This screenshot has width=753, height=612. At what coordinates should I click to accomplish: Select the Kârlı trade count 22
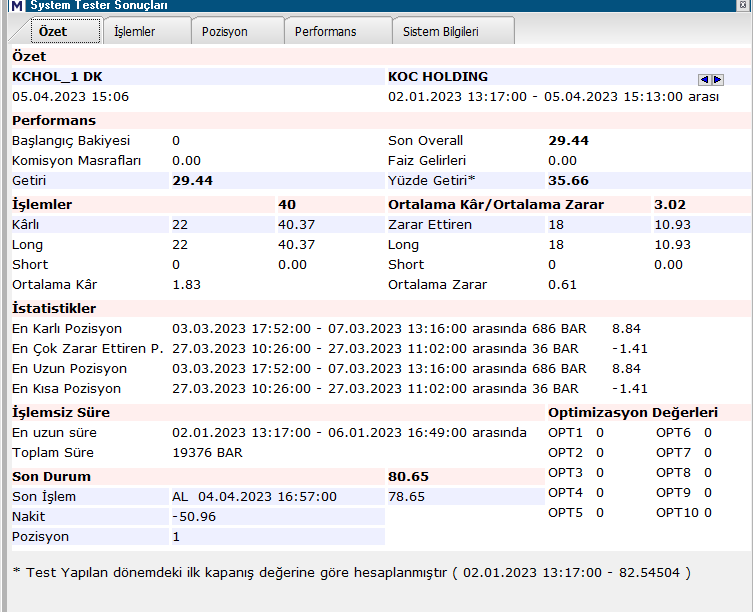point(180,225)
